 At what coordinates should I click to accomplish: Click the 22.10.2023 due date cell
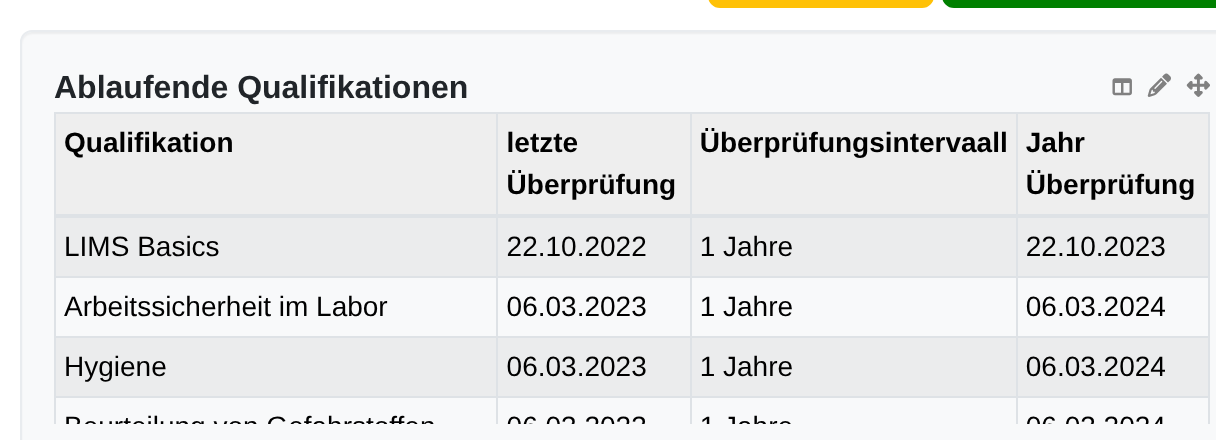tap(1095, 247)
